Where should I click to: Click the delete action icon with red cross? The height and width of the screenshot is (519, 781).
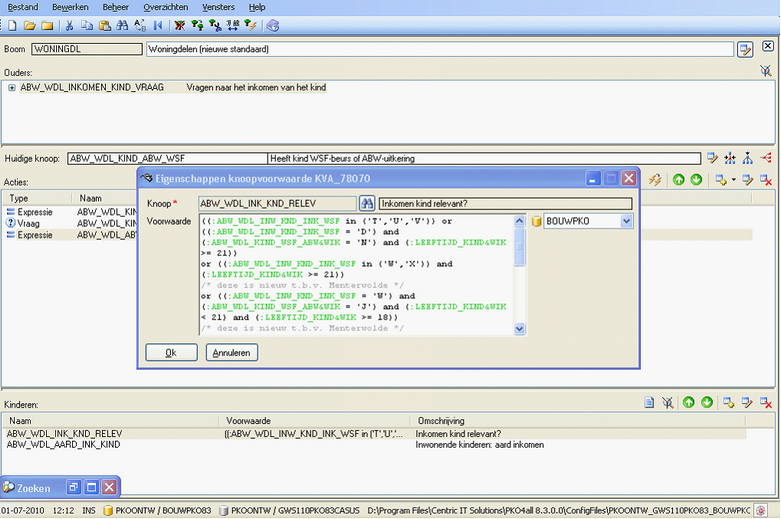(x=766, y=180)
